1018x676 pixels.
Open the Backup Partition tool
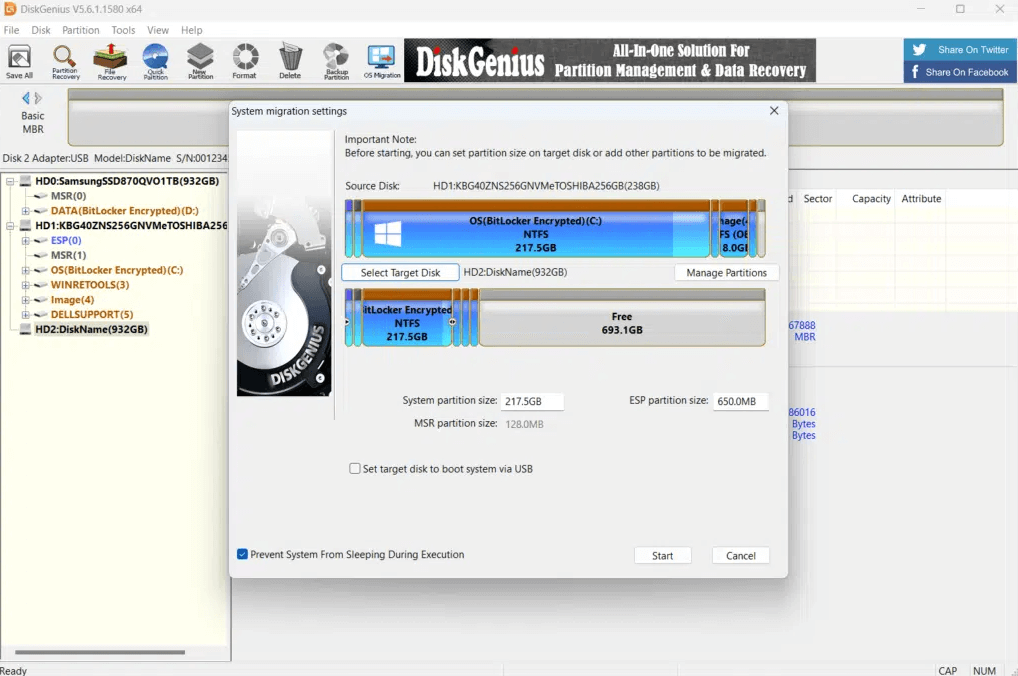(x=336, y=62)
